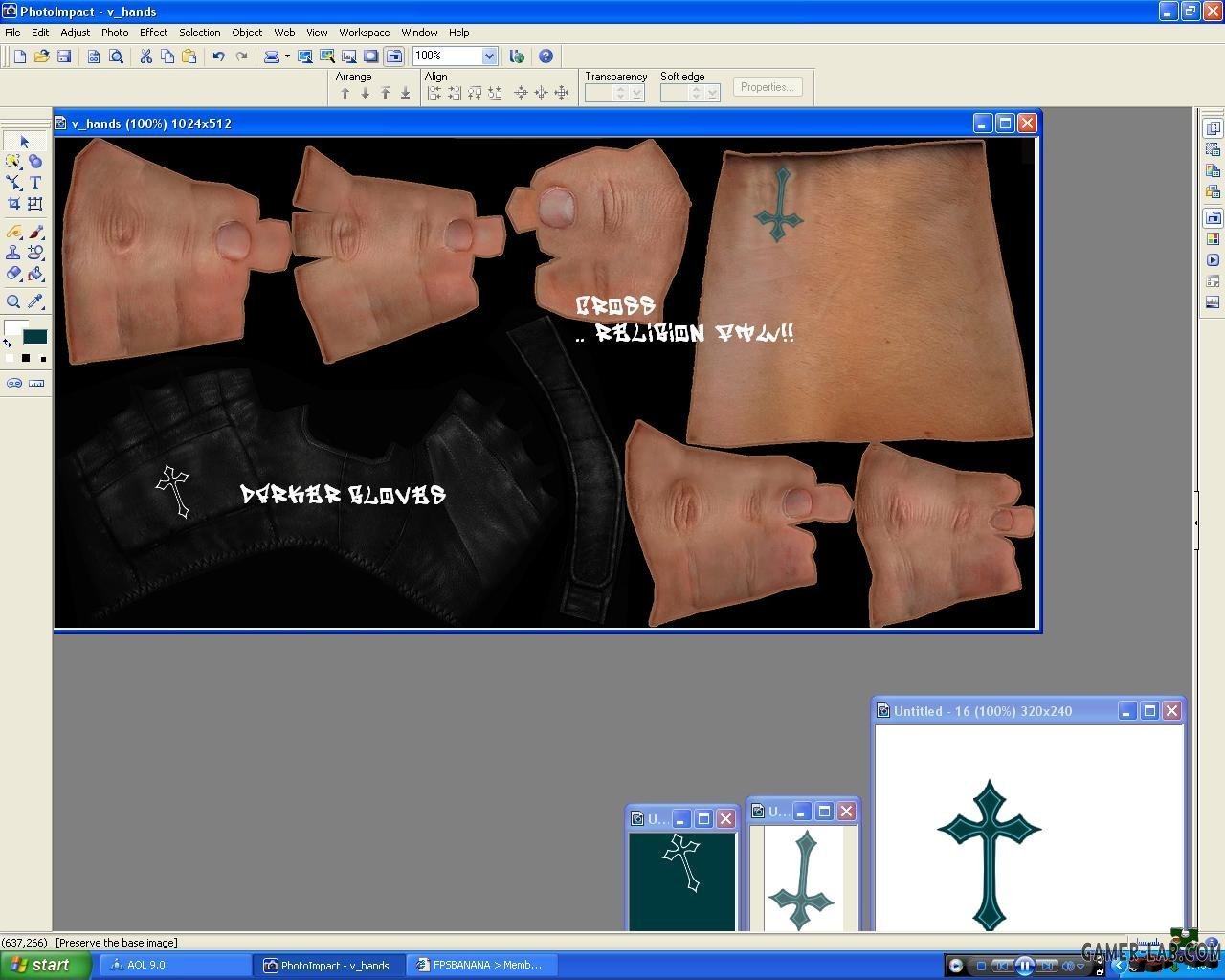Swap foreground and background colors

[8, 343]
